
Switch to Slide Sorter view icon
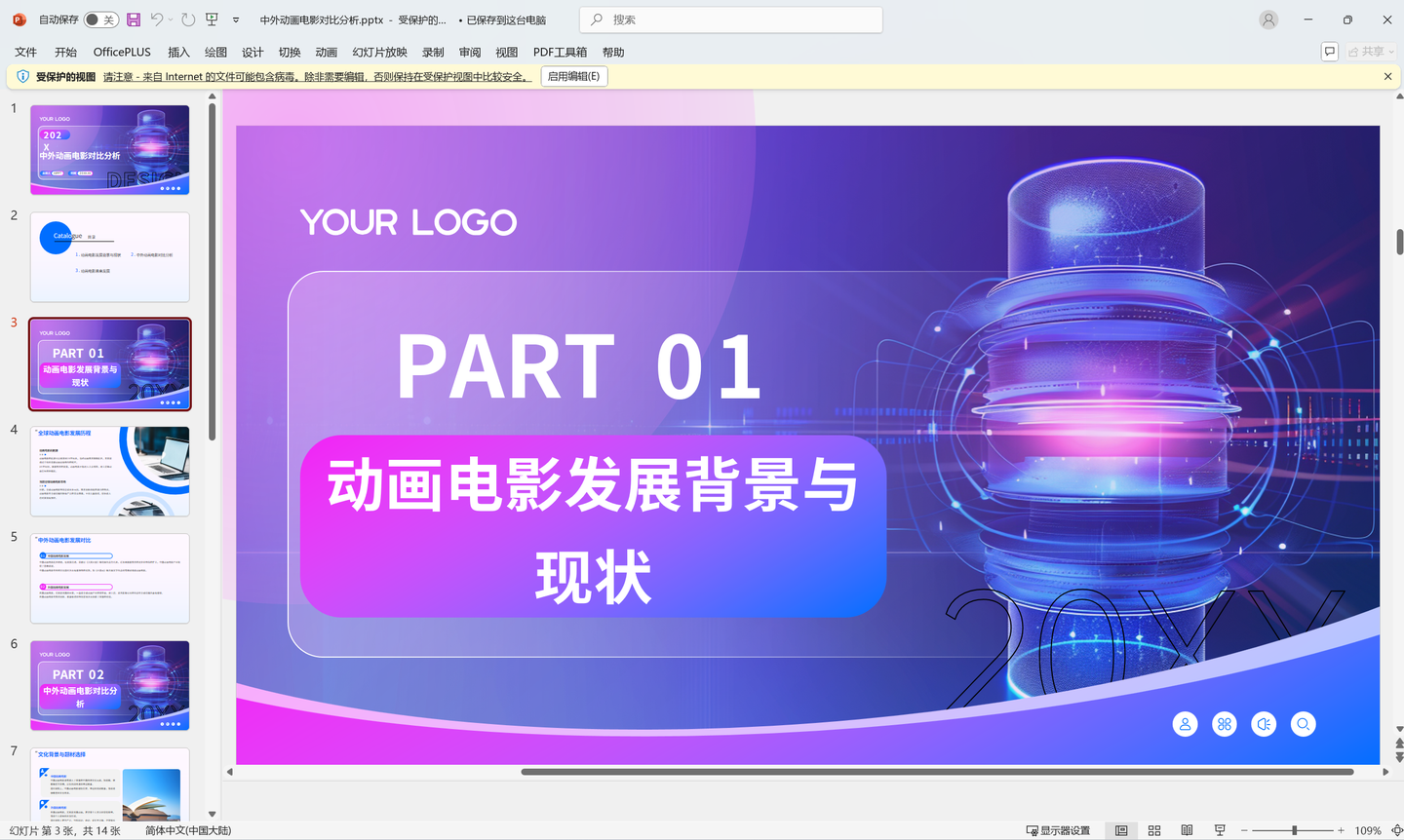1154,829
